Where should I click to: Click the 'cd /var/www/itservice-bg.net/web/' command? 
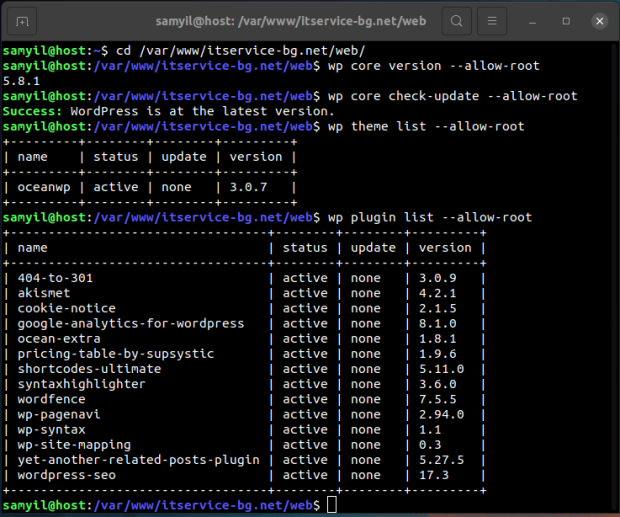pyautogui.click(x=241, y=51)
